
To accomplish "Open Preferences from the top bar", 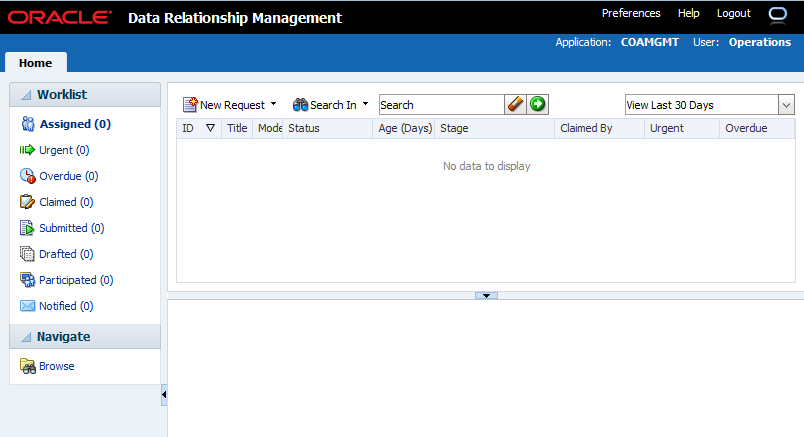I will tap(631, 13).
